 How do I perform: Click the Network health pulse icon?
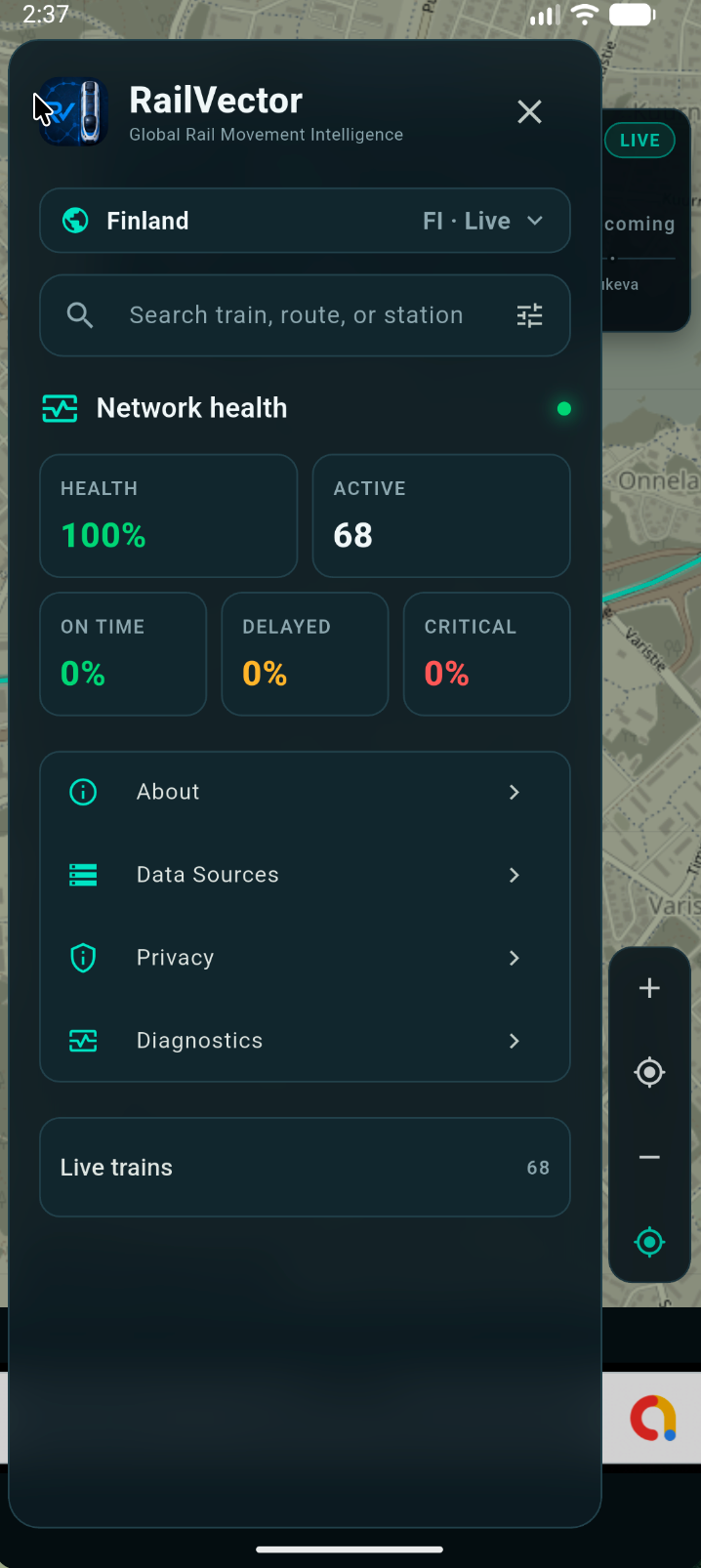[60, 408]
